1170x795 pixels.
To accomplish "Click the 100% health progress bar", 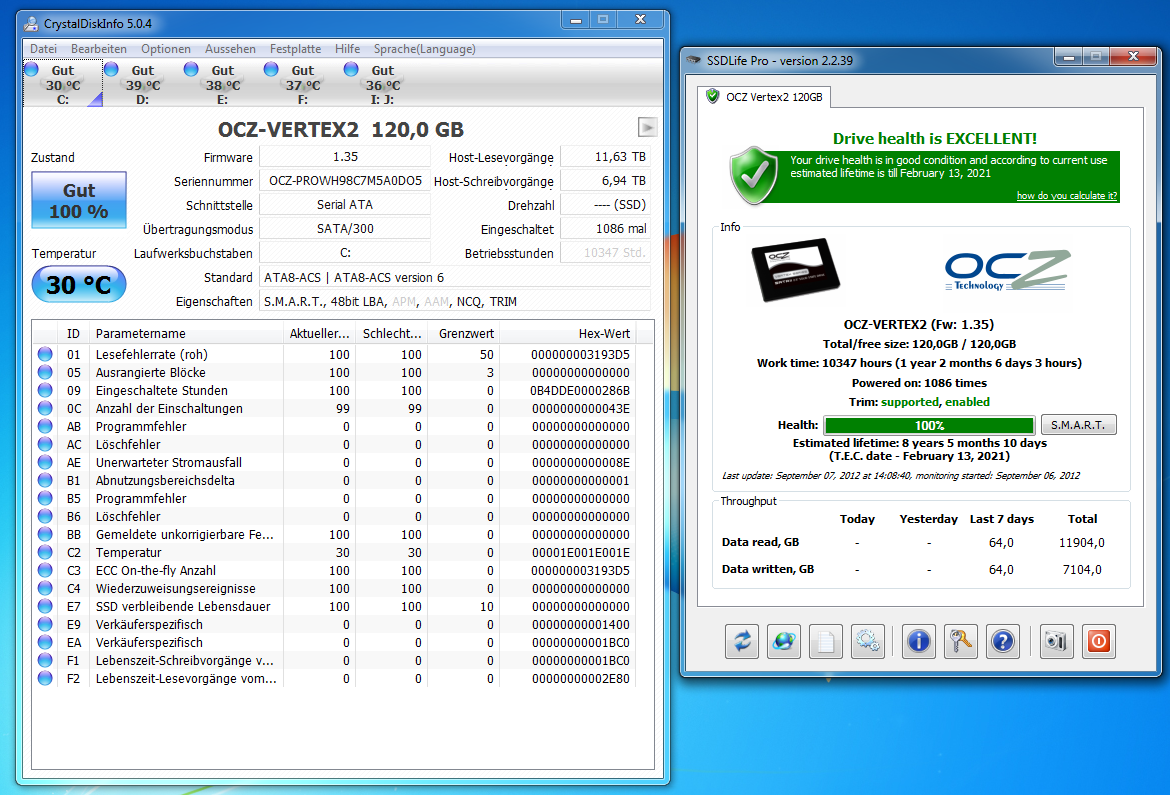I will [x=929, y=425].
